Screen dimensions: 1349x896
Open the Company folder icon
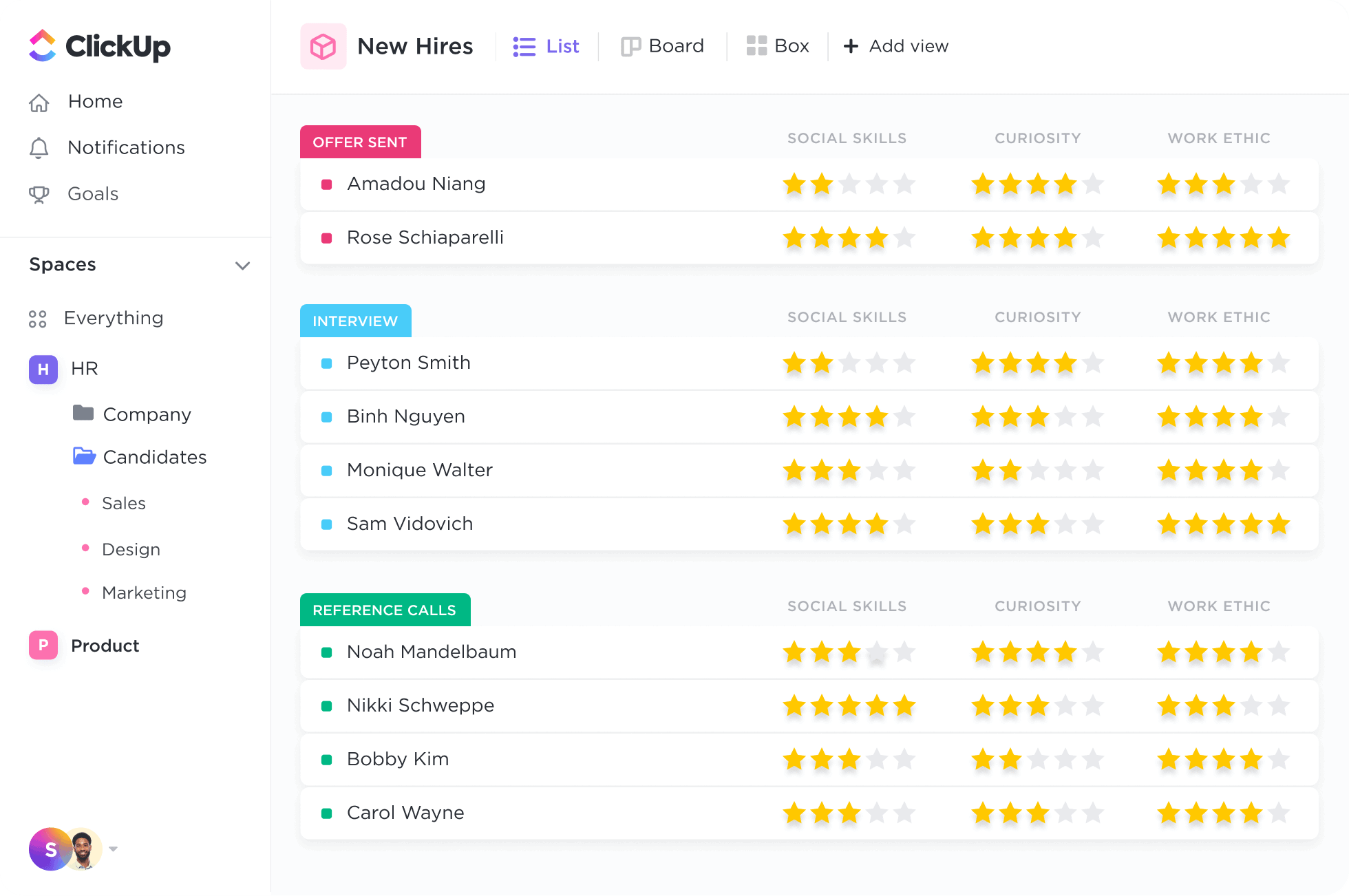point(83,413)
